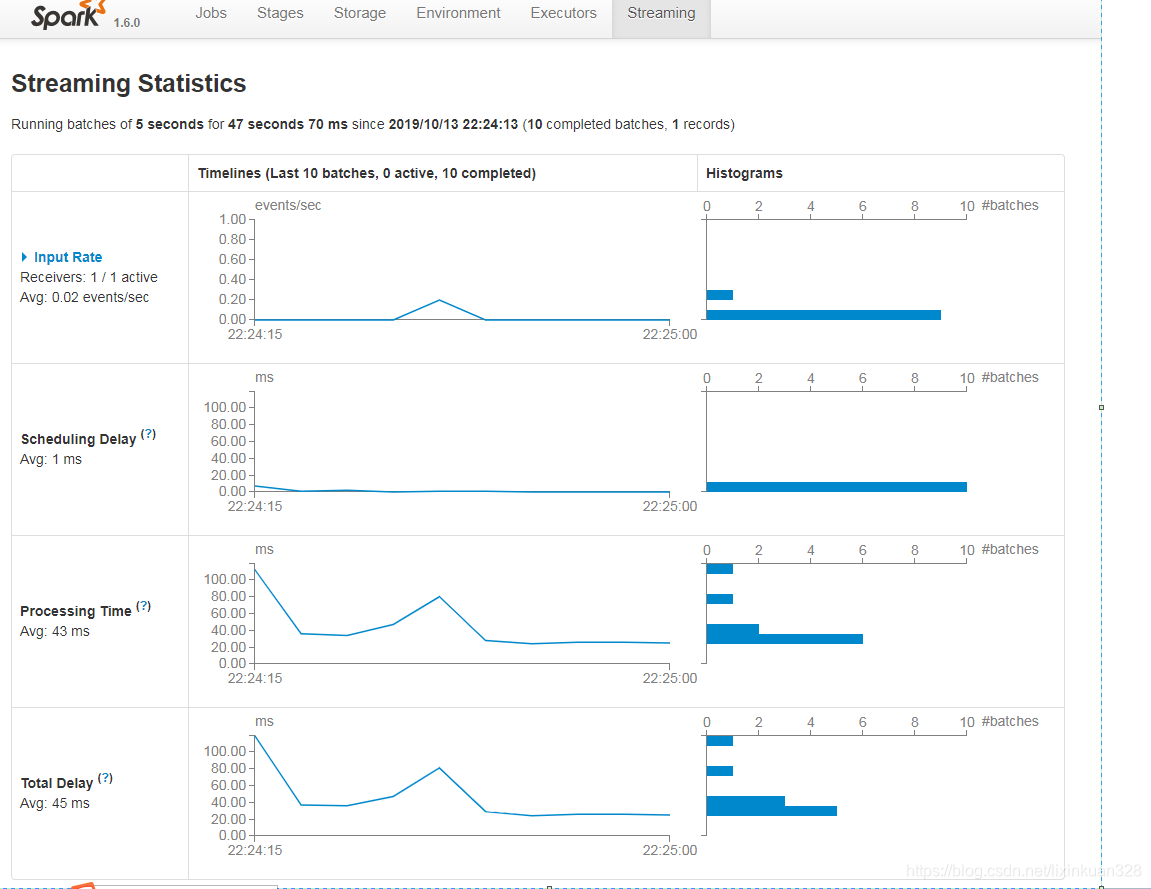
Task: Switch to the Executors tab
Action: [563, 13]
